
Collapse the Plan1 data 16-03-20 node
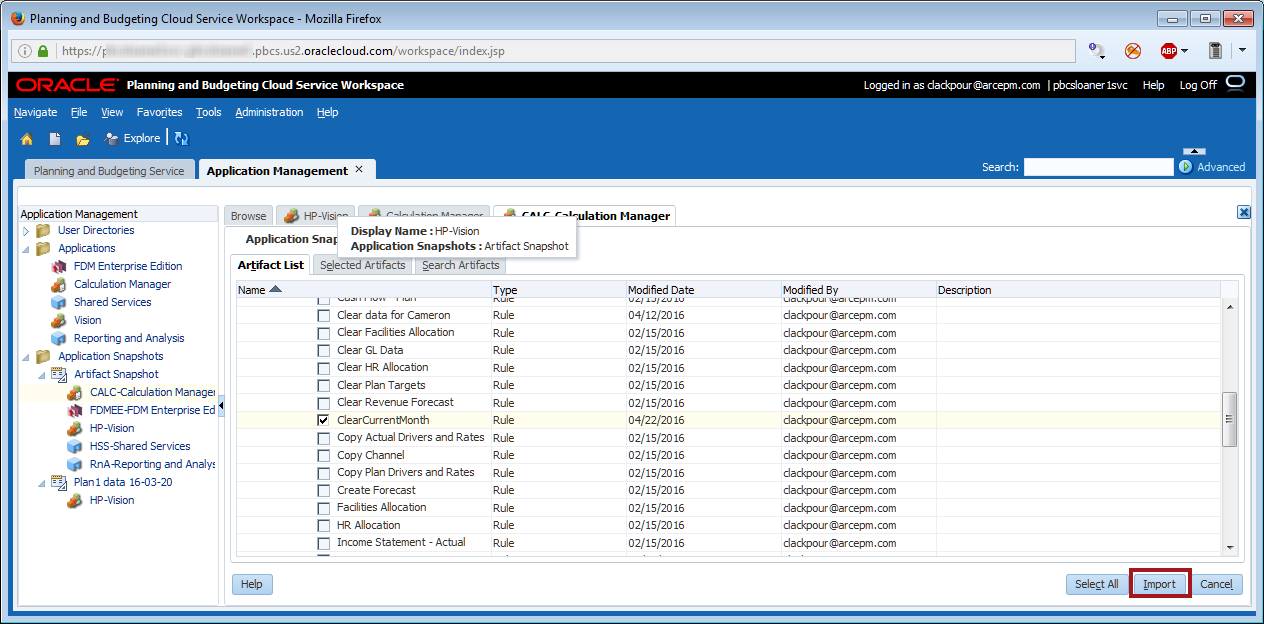[42, 482]
